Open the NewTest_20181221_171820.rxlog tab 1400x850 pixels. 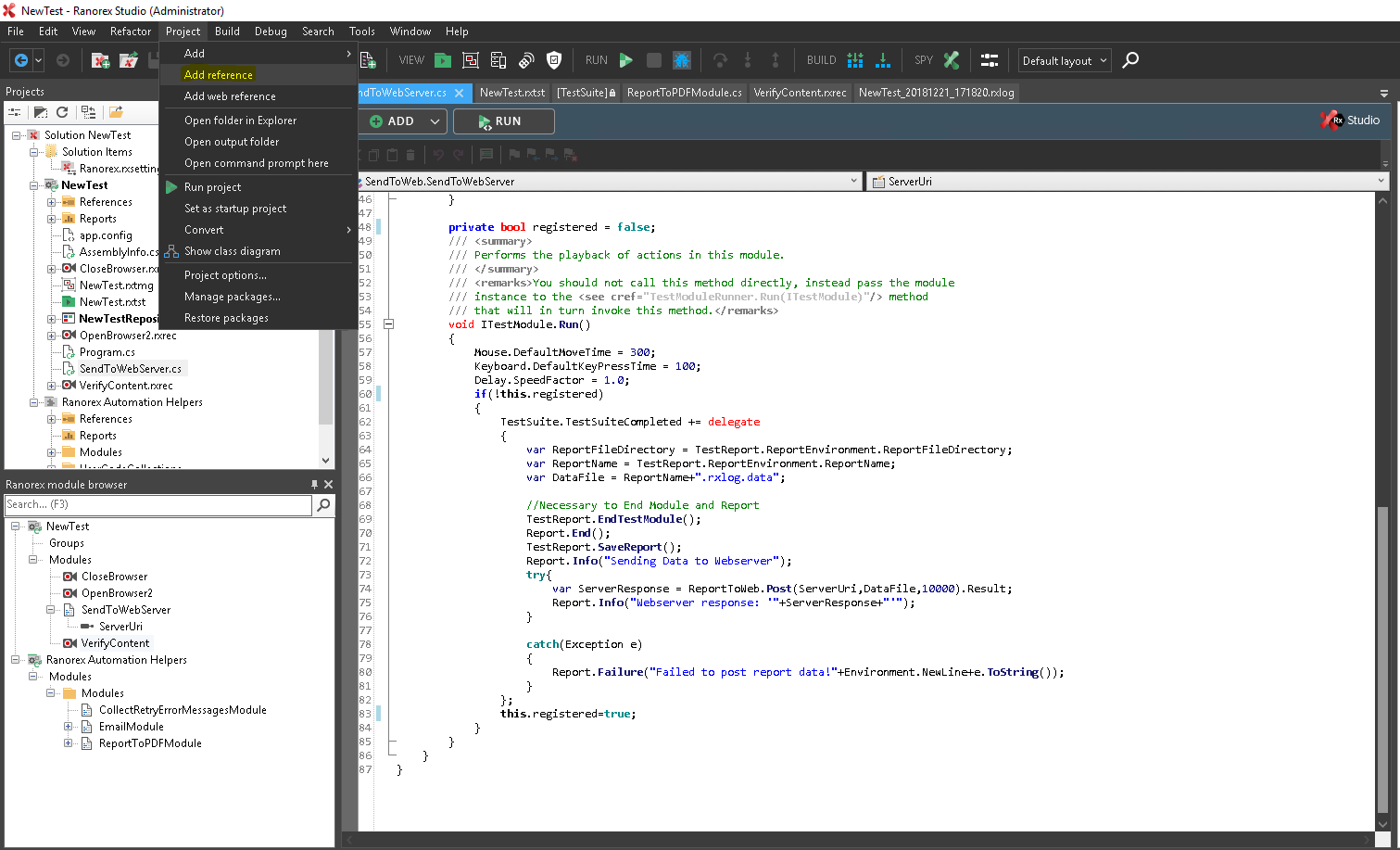point(936,93)
